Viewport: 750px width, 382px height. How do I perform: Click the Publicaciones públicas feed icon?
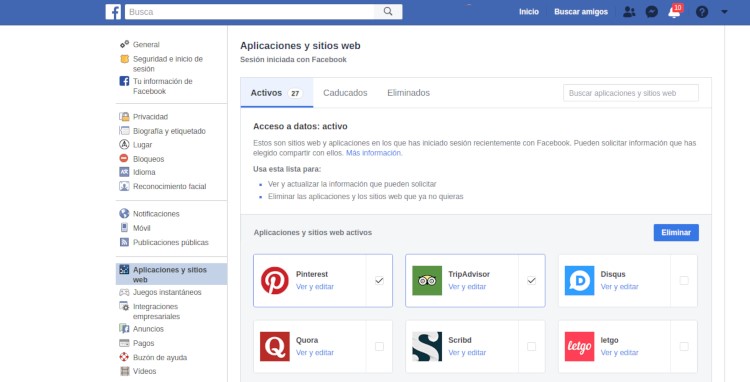tap(124, 242)
